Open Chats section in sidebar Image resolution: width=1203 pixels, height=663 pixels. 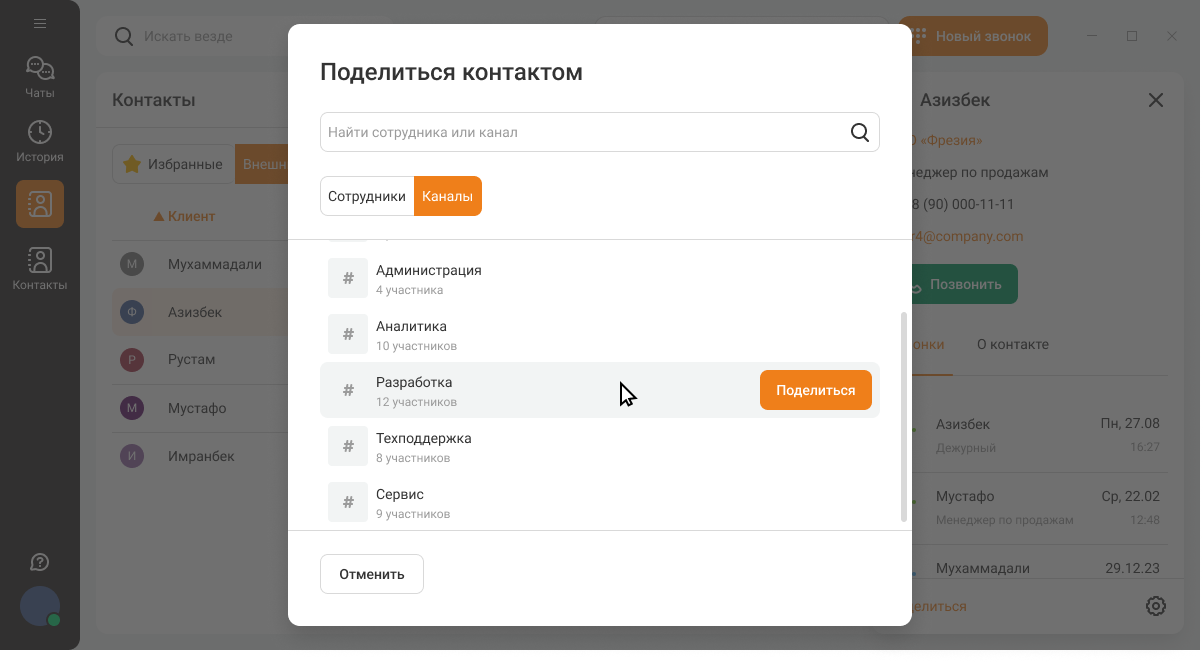point(40,77)
